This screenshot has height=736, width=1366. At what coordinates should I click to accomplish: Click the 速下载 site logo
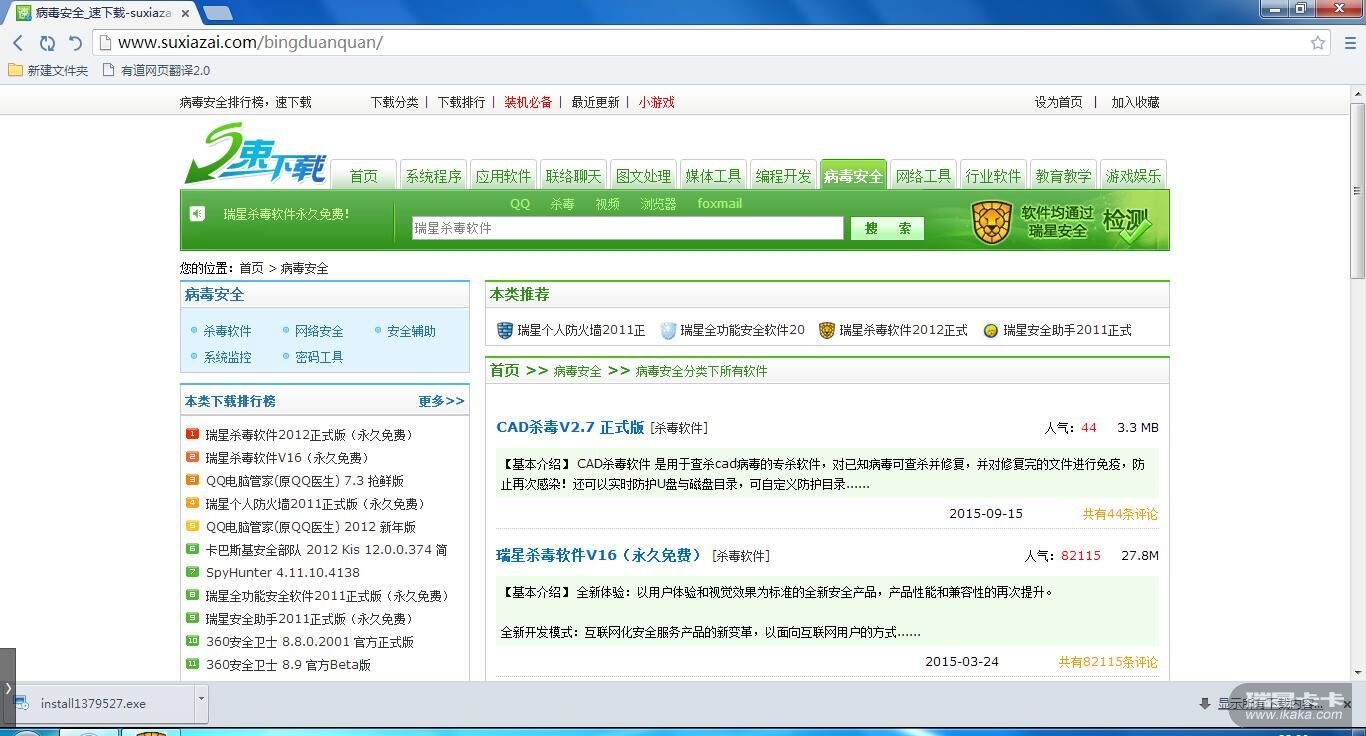click(x=256, y=155)
